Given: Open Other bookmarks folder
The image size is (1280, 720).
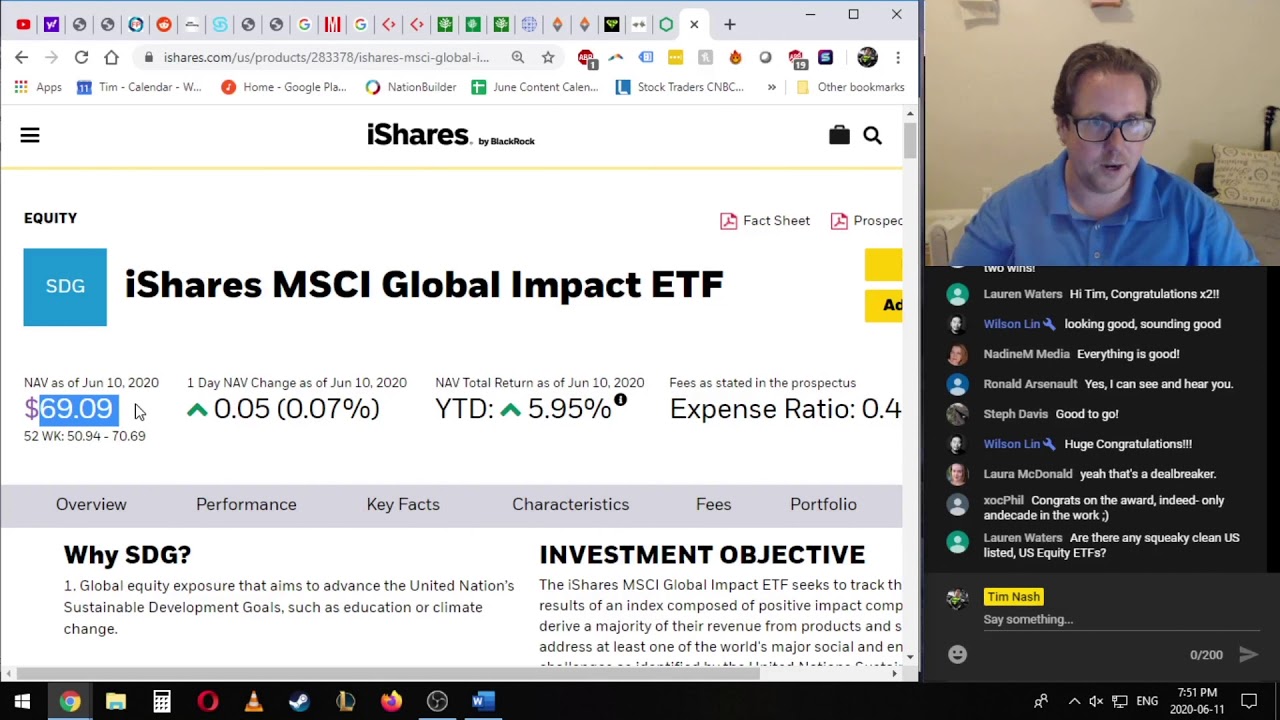Looking at the screenshot, I should click(850, 87).
